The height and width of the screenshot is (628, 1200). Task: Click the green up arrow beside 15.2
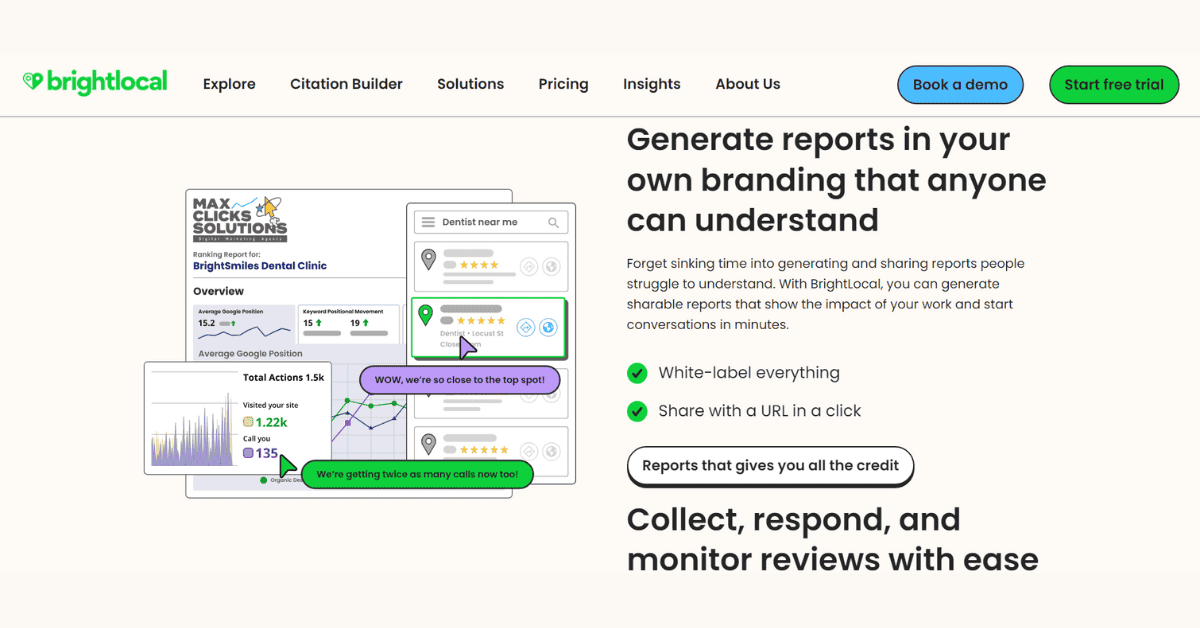click(233, 323)
